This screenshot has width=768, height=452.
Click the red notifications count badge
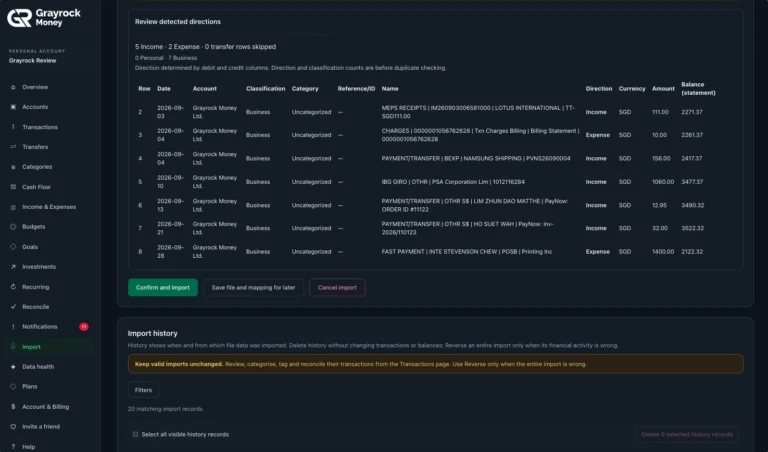84,327
